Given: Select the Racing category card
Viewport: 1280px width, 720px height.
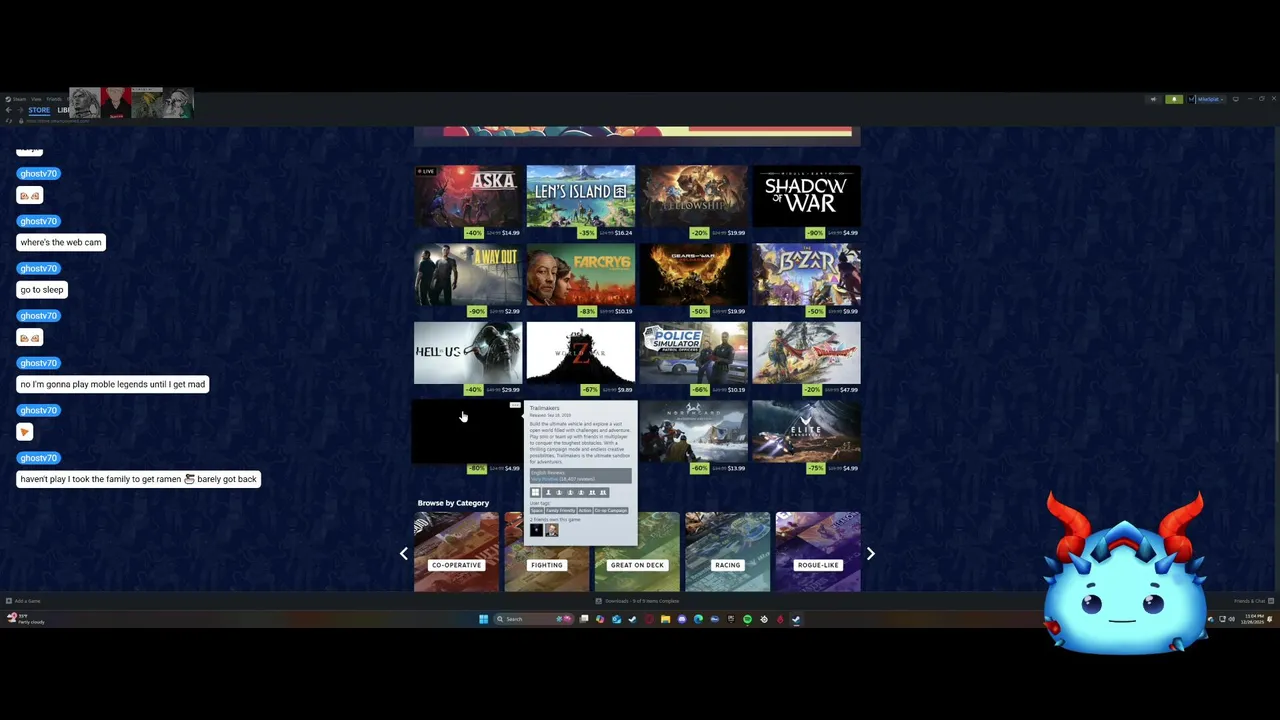Looking at the screenshot, I should (727, 552).
